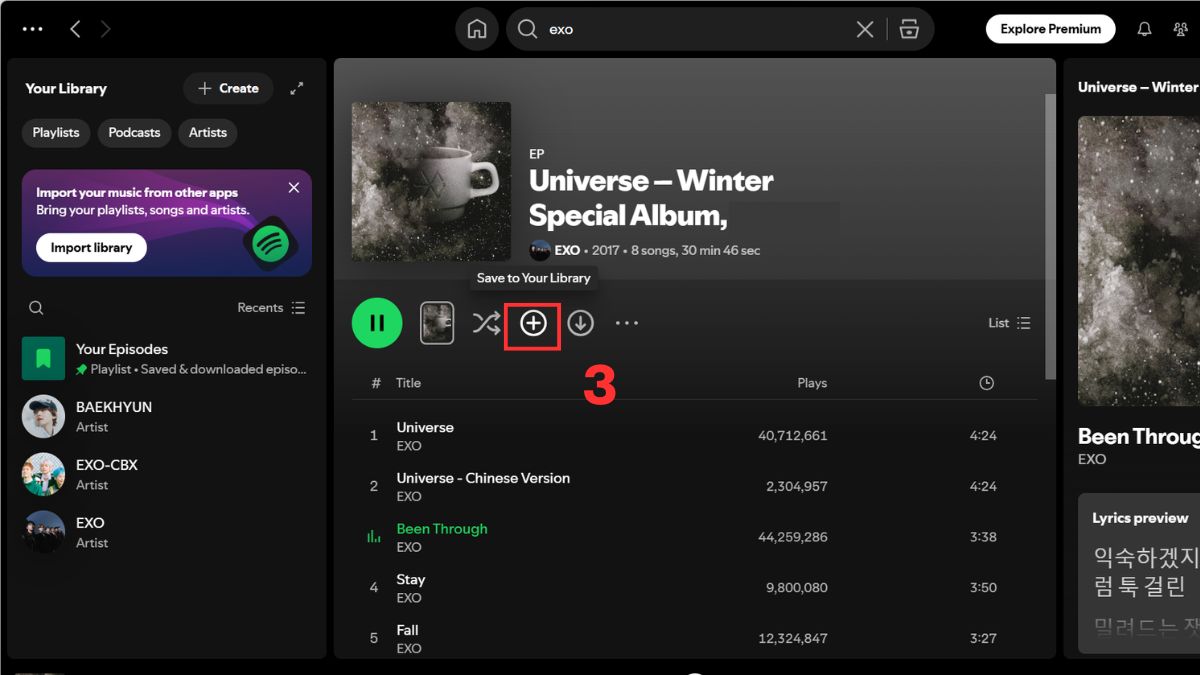Open EXO artist link under album title

tap(567, 250)
